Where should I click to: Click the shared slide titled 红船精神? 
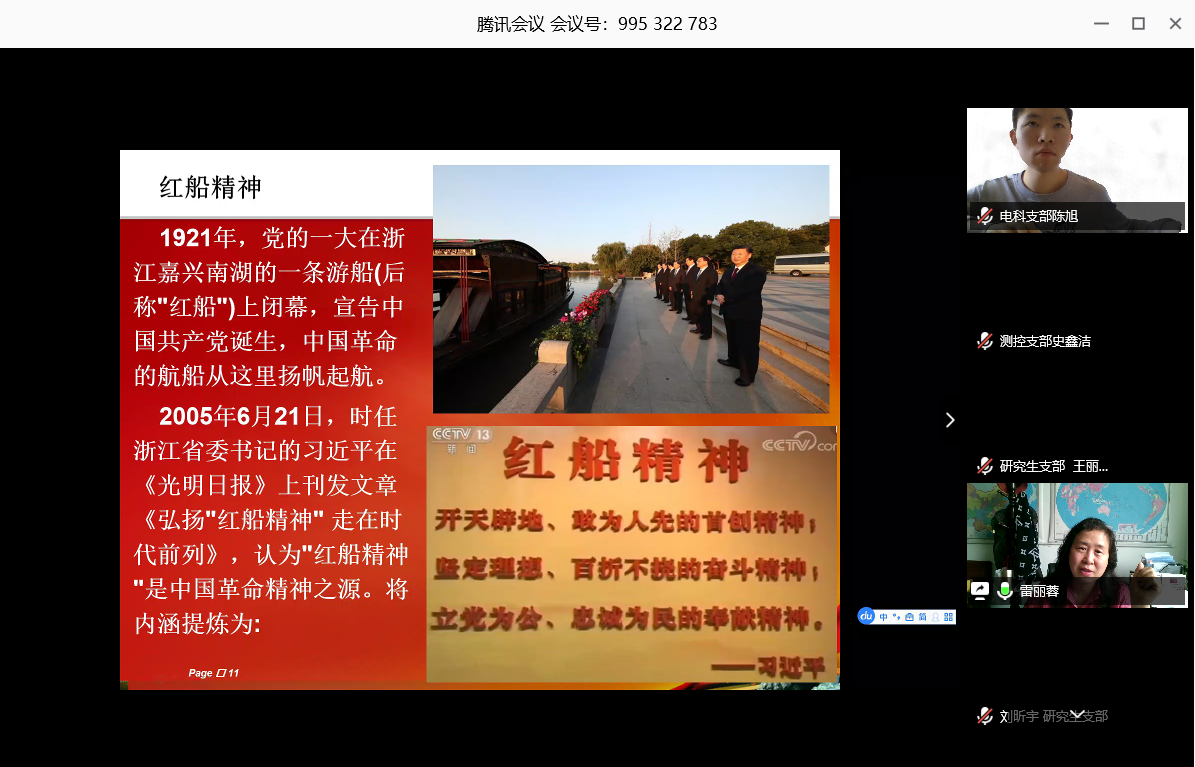479,420
